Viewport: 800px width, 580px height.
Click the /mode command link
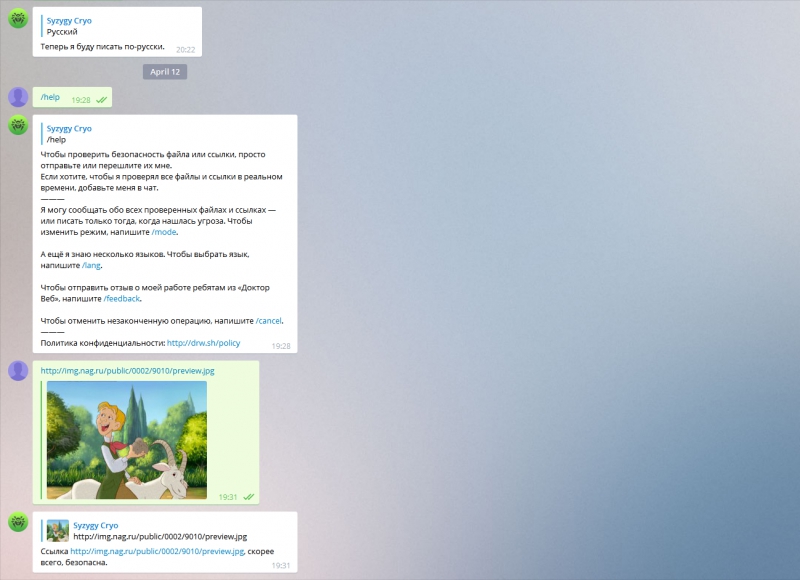(164, 232)
